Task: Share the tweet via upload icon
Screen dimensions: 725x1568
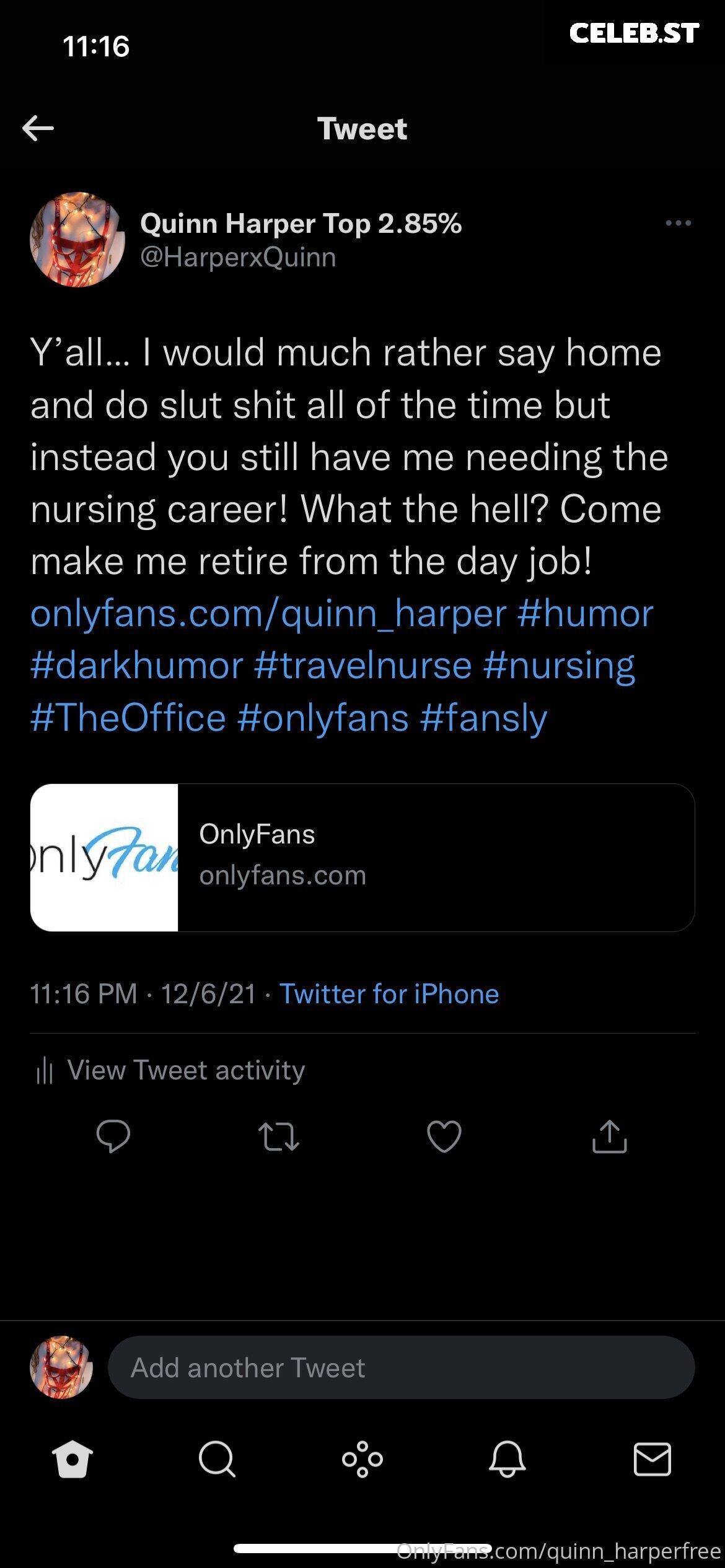Action: (x=610, y=1136)
